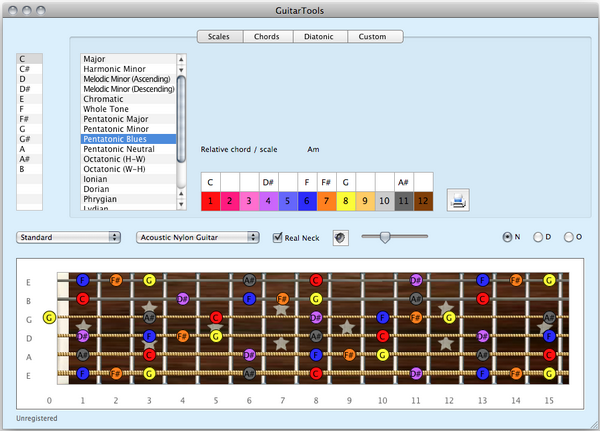Click red C note on G string fret 5

click(x=216, y=317)
